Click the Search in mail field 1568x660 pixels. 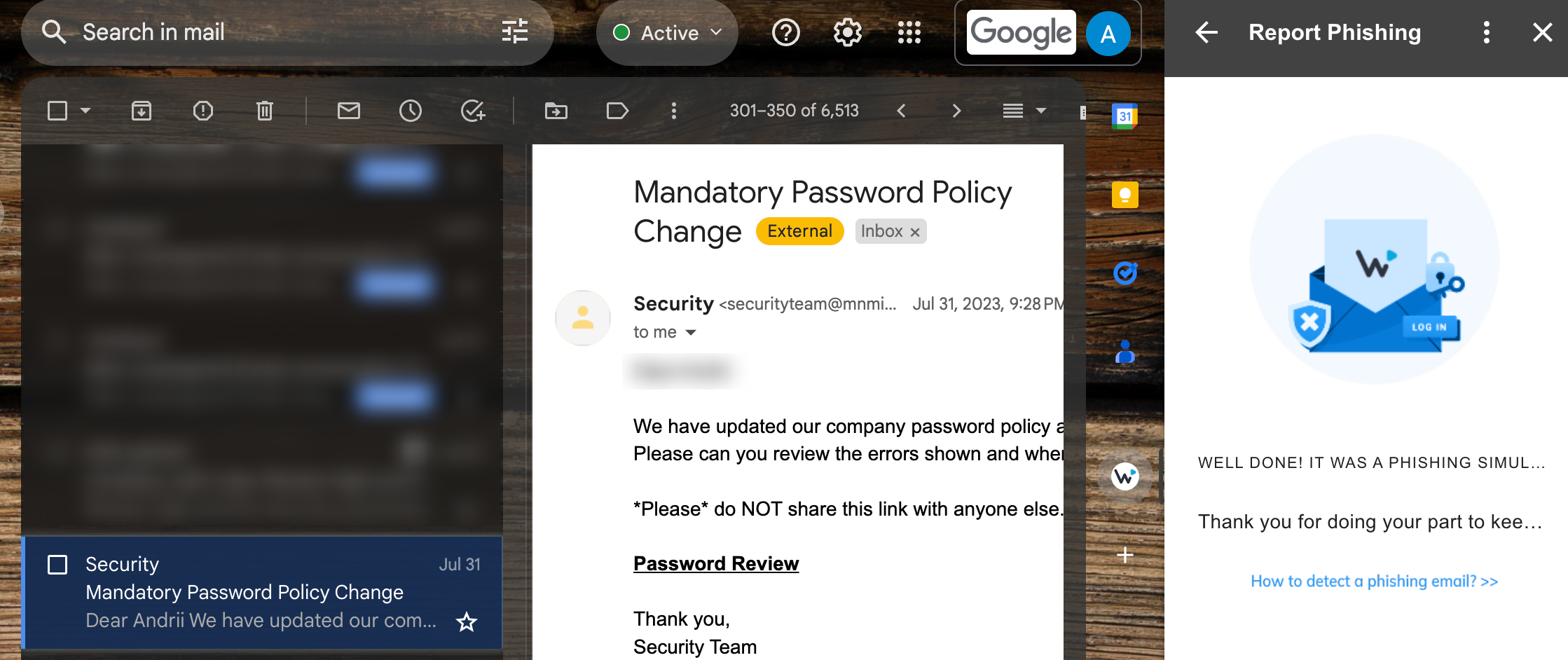[210, 32]
